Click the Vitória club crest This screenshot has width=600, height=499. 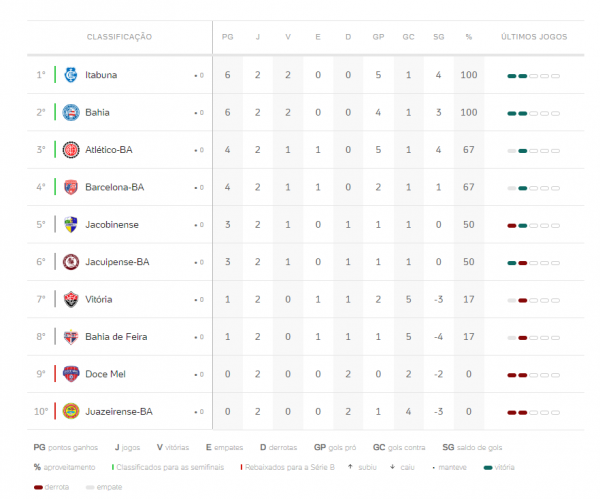pyautogui.click(x=71, y=299)
